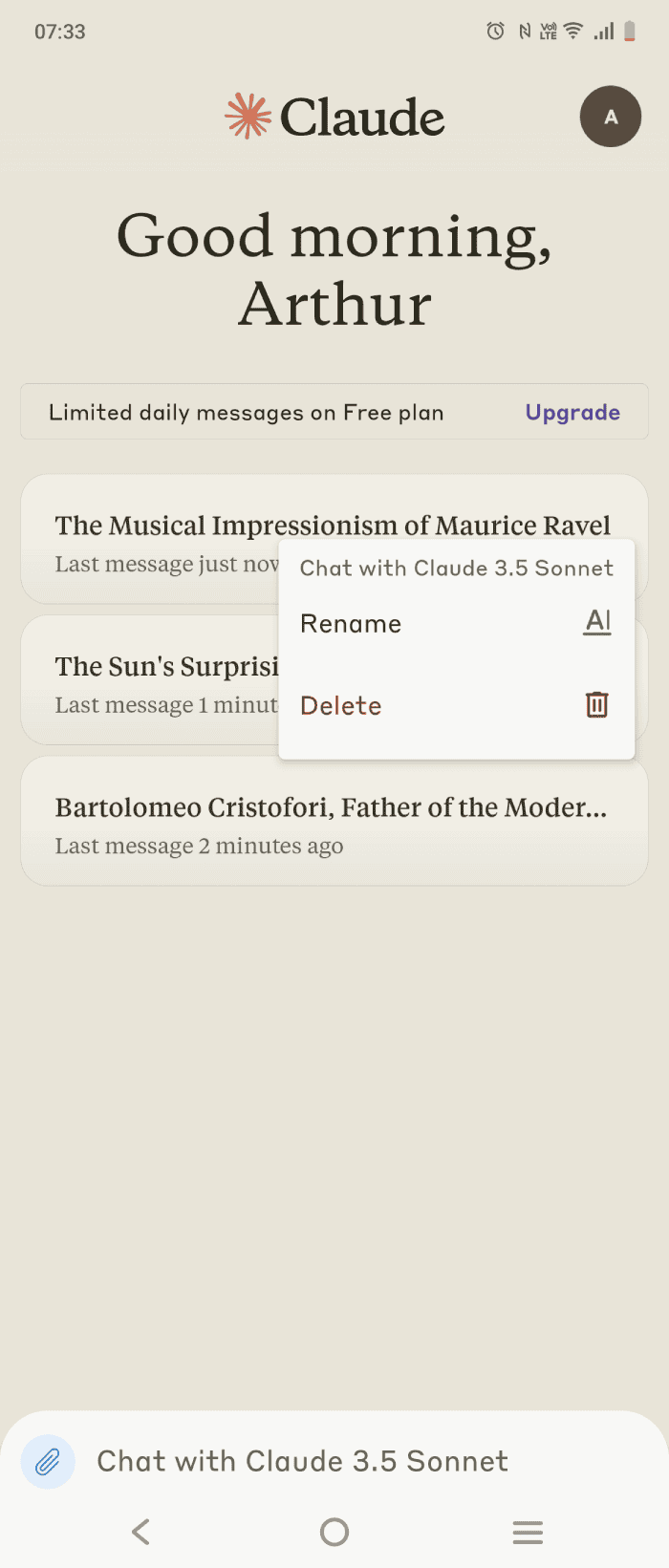Open The Sun's Surprising chat
Viewport: 669px width, 1568px height.
[153, 680]
